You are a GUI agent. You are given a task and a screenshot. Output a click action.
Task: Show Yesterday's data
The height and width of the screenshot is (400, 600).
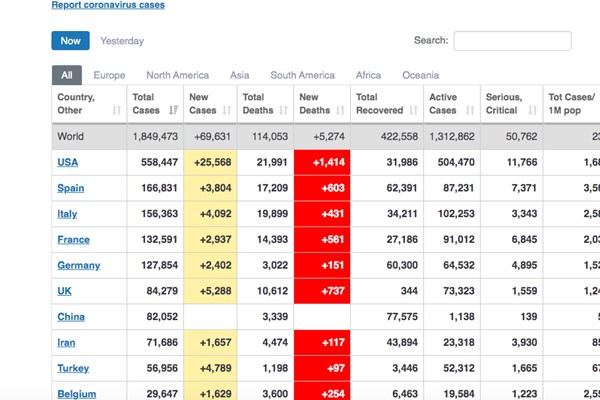click(122, 41)
